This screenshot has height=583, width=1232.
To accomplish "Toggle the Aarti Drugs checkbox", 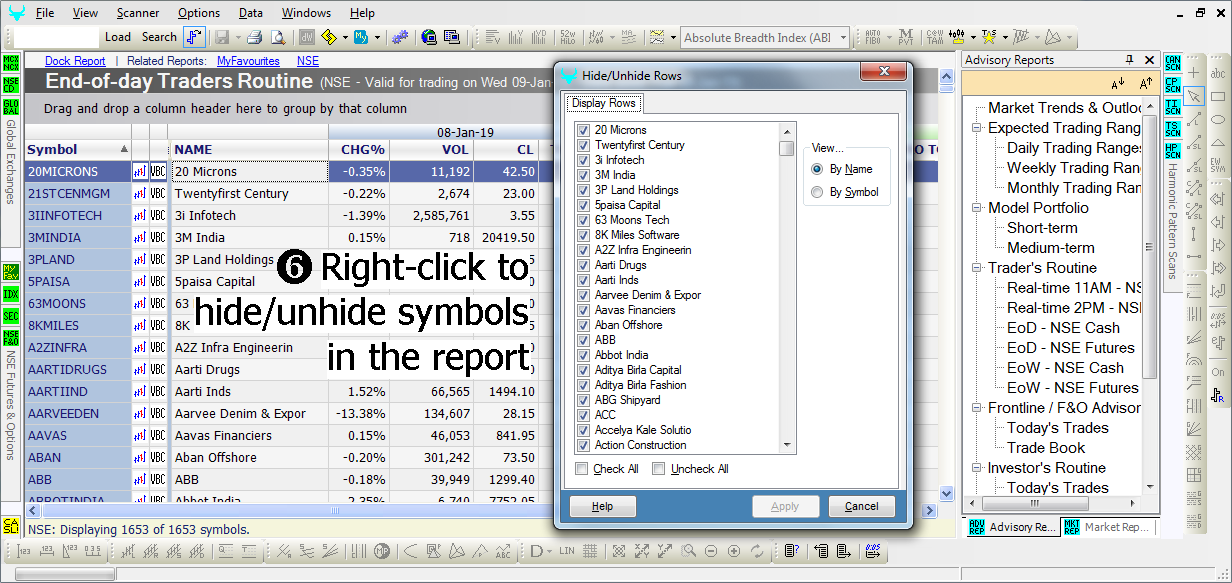I will (583, 265).
